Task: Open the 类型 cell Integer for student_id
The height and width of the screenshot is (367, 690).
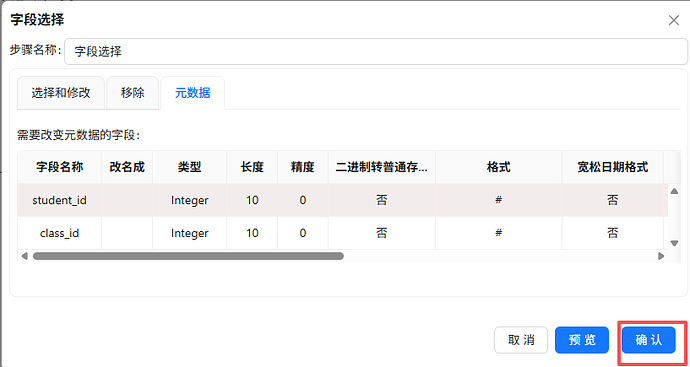Action: tap(190, 200)
